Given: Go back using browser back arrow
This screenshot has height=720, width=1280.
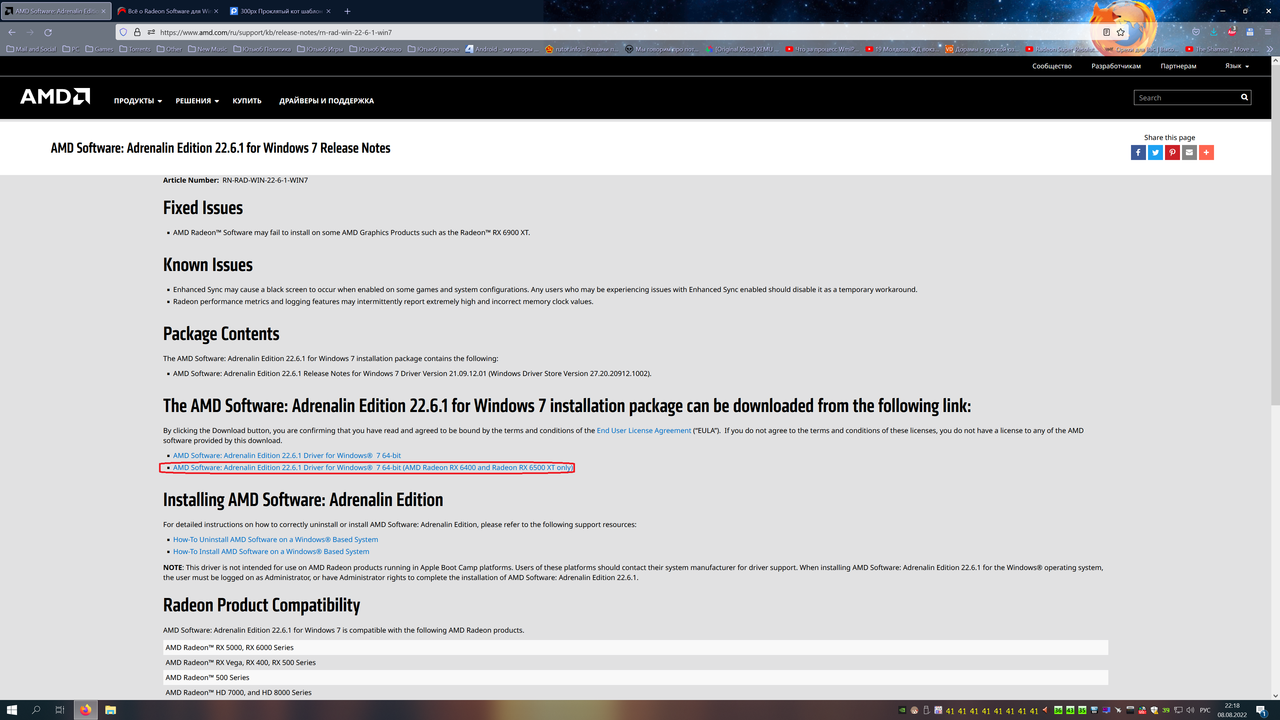Looking at the screenshot, I should point(11,32).
